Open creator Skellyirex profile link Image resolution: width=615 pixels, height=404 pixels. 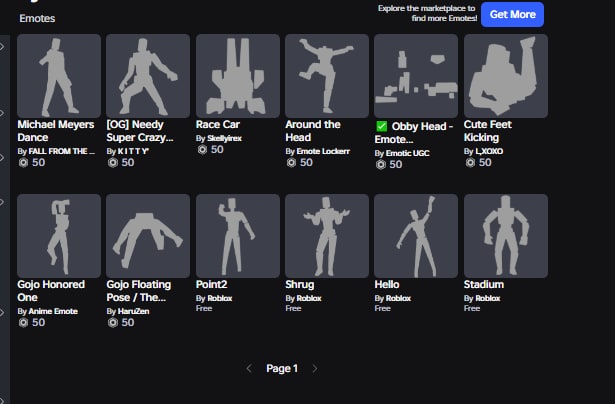(x=224, y=138)
